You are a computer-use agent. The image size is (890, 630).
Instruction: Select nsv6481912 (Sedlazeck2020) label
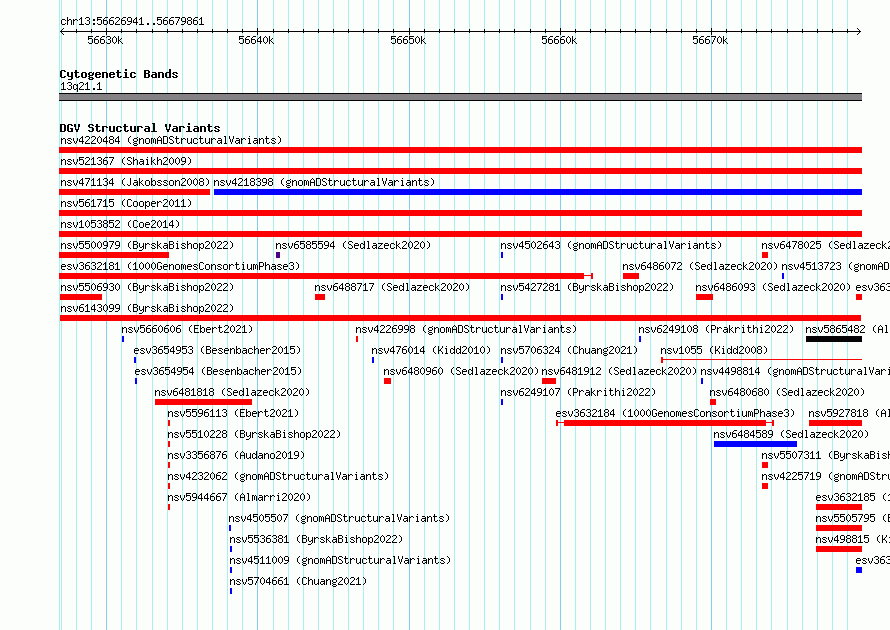619,371
